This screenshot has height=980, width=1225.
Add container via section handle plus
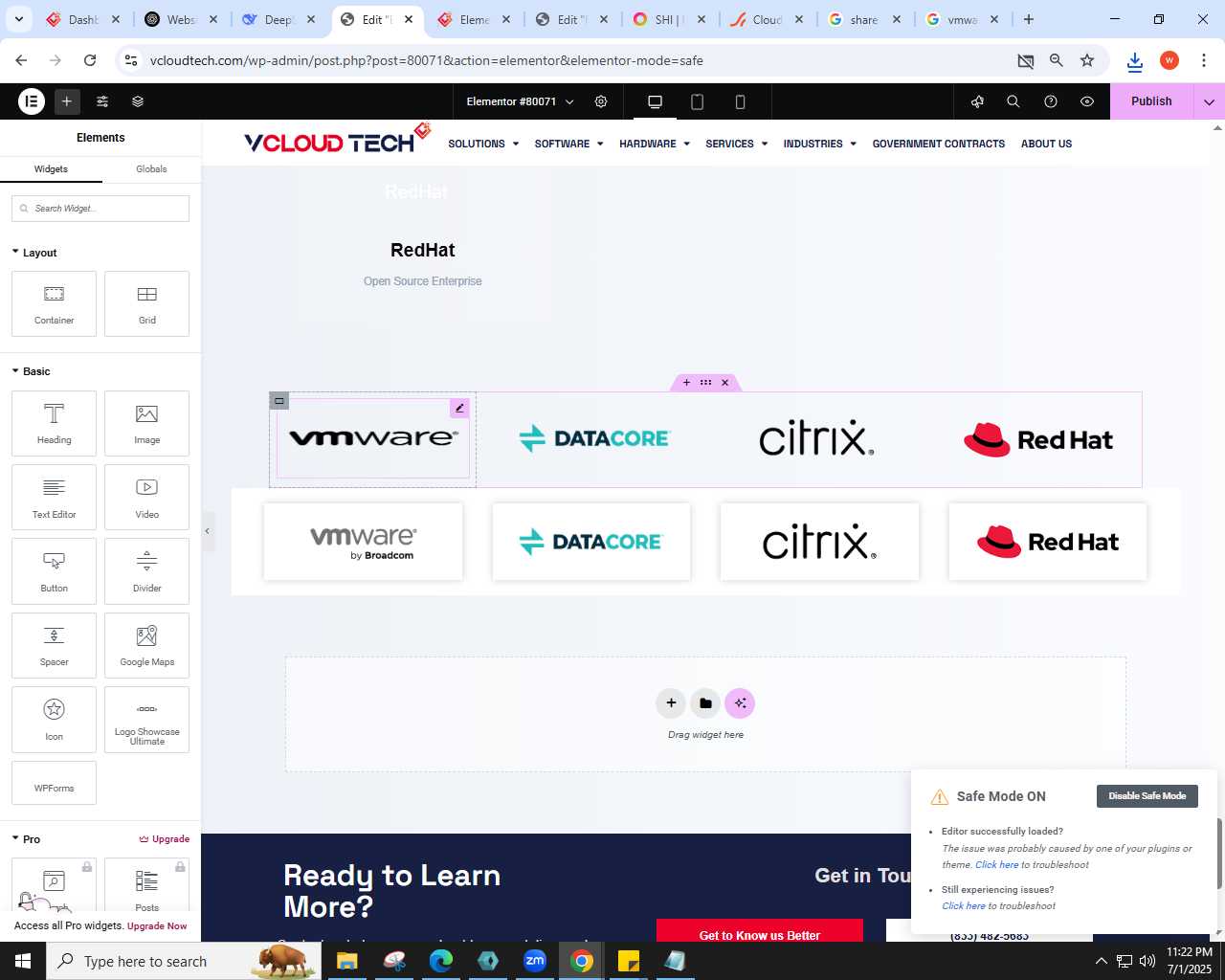pyautogui.click(x=686, y=383)
